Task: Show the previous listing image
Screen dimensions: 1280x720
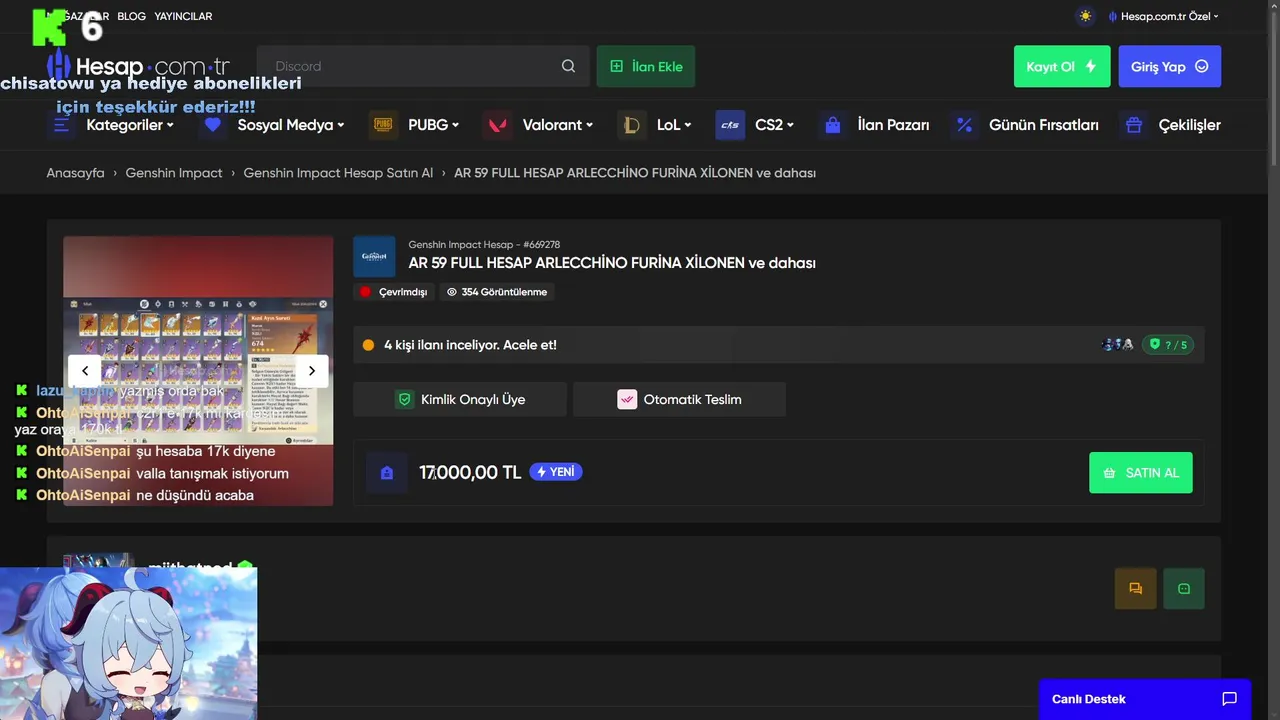Action: 85,370
